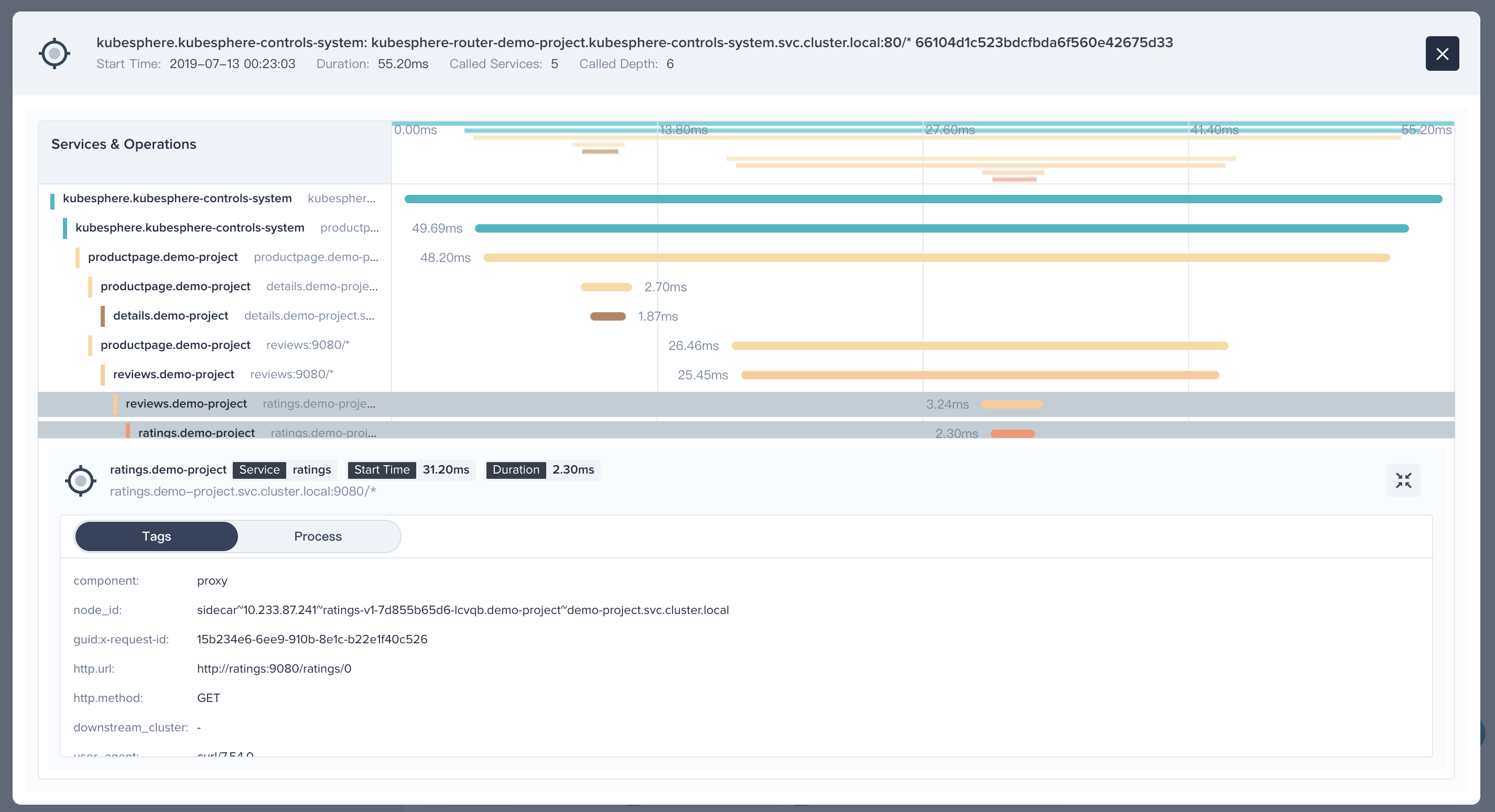Expand productpage.demo-project 48.20ms span row

[x=162, y=257]
